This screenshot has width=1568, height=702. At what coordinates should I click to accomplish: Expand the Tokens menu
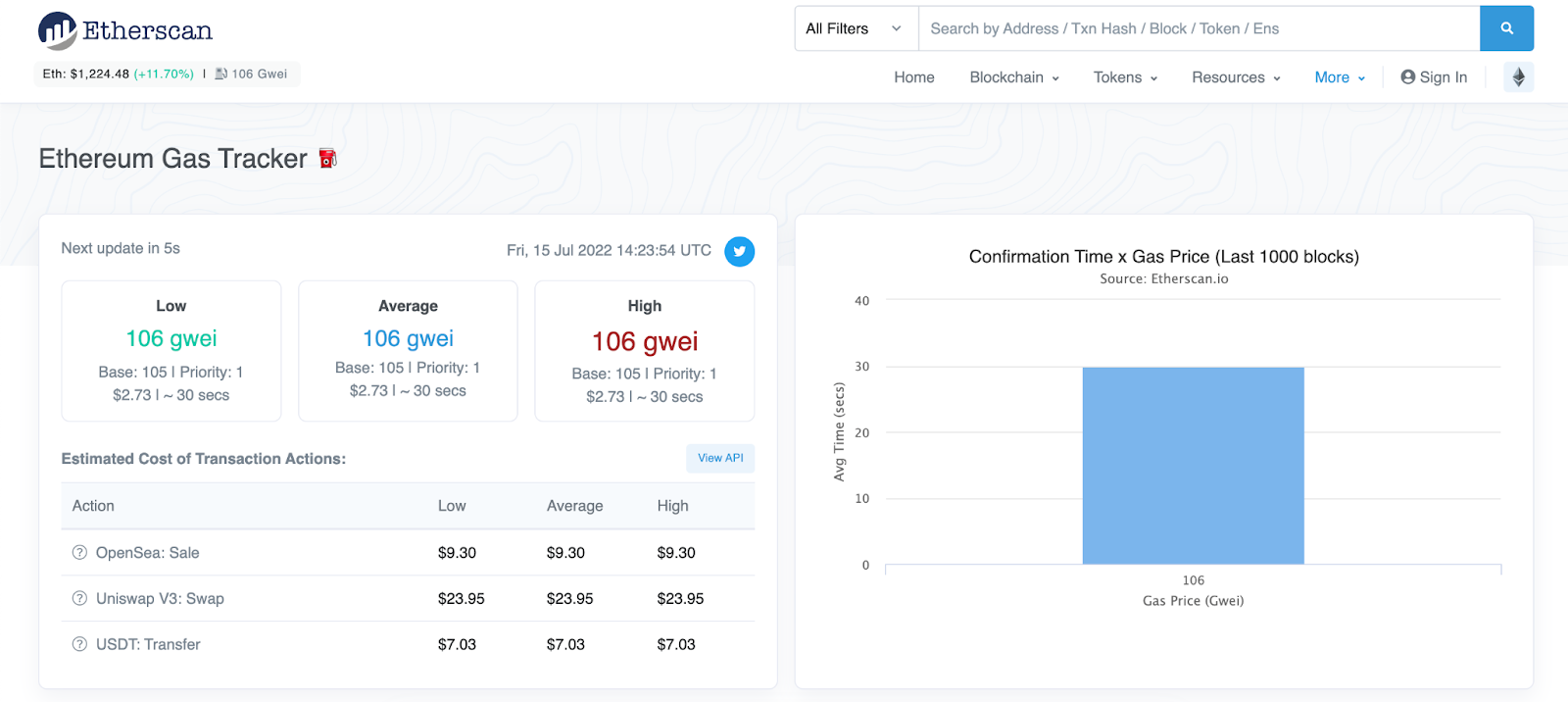coord(1125,77)
